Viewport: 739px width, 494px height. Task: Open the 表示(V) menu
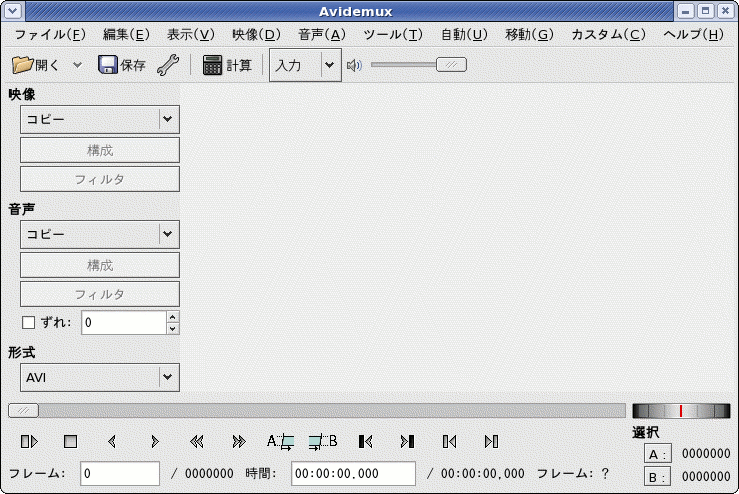(191, 34)
